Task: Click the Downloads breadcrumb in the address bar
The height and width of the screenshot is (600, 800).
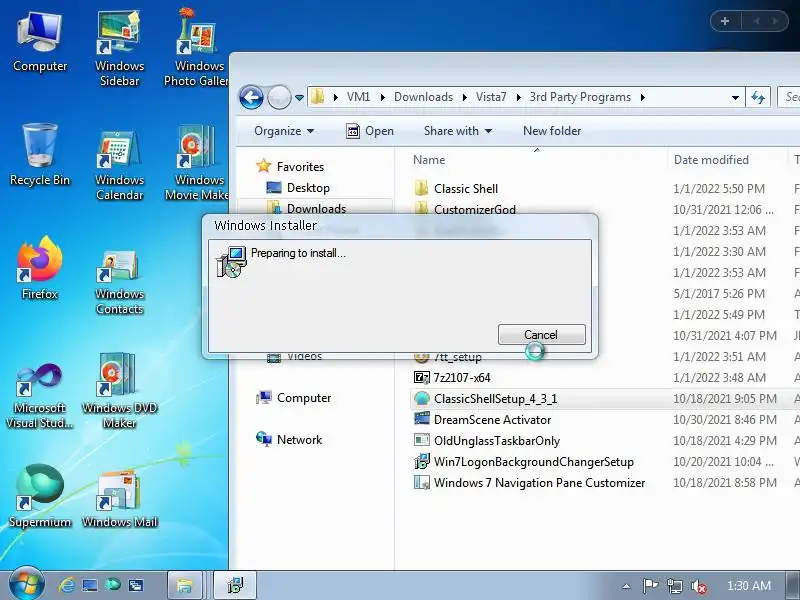Action: click(423, 97)
